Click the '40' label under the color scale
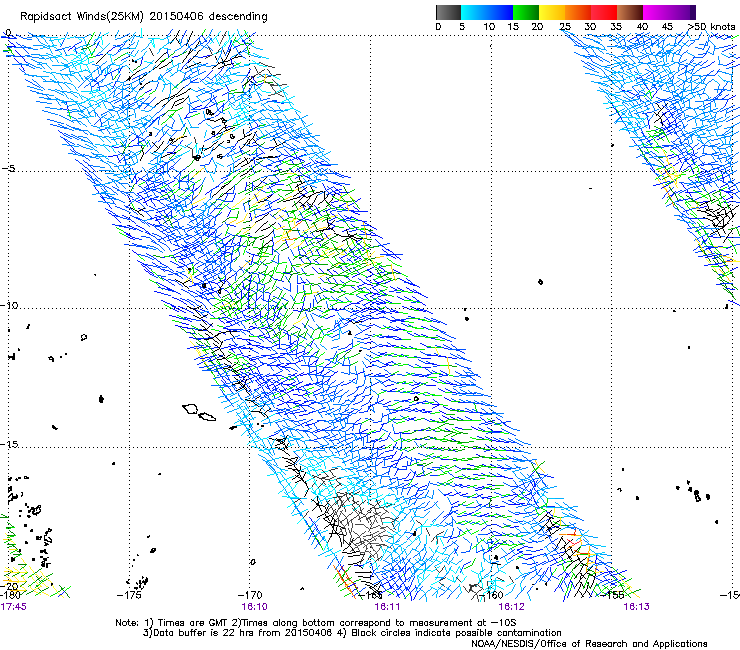 click(642, 27)
